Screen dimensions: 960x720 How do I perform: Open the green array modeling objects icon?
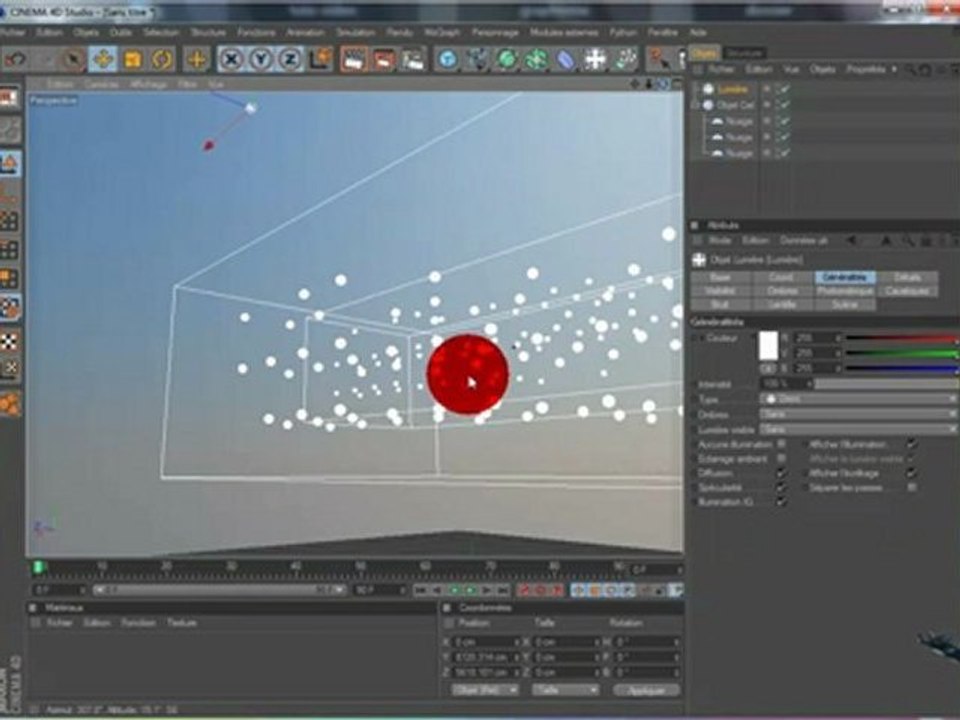click(x=536, y=59)
